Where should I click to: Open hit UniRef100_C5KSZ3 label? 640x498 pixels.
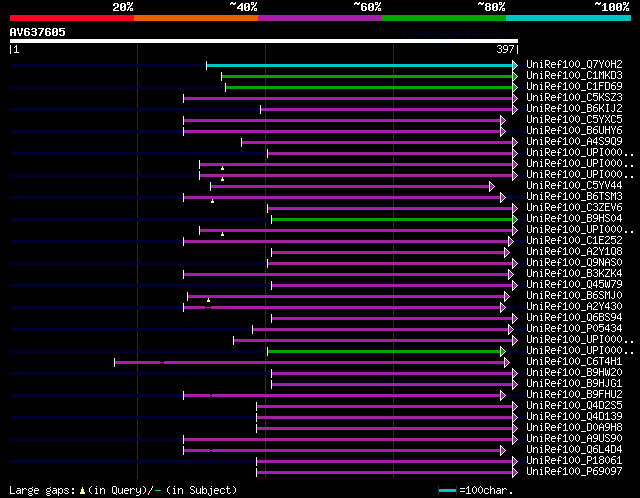tap(574, 98)
